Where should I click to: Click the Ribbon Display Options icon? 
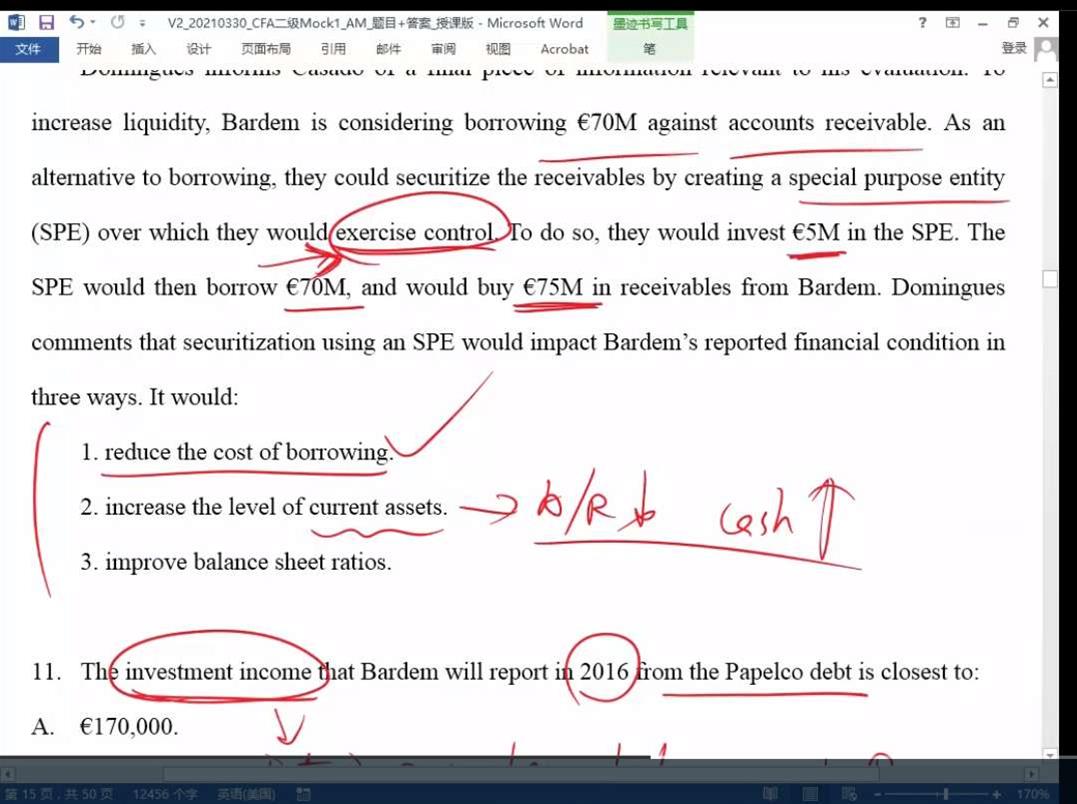(x=953, y=22)
